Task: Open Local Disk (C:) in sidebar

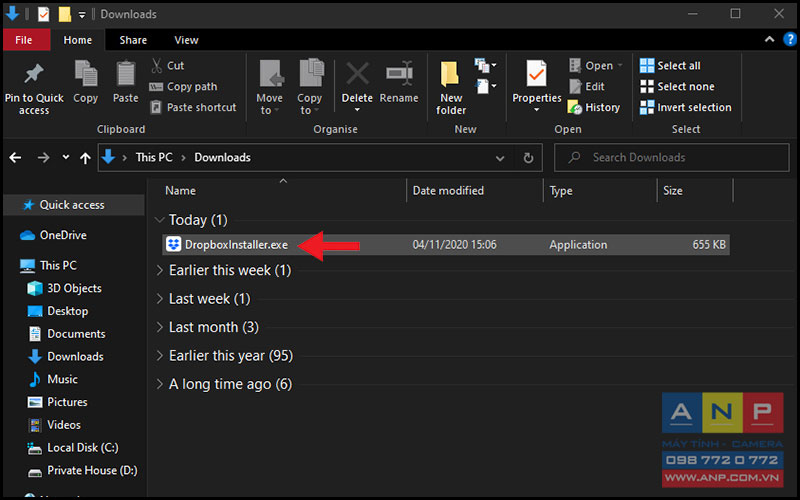Action: tap(72, 448)
